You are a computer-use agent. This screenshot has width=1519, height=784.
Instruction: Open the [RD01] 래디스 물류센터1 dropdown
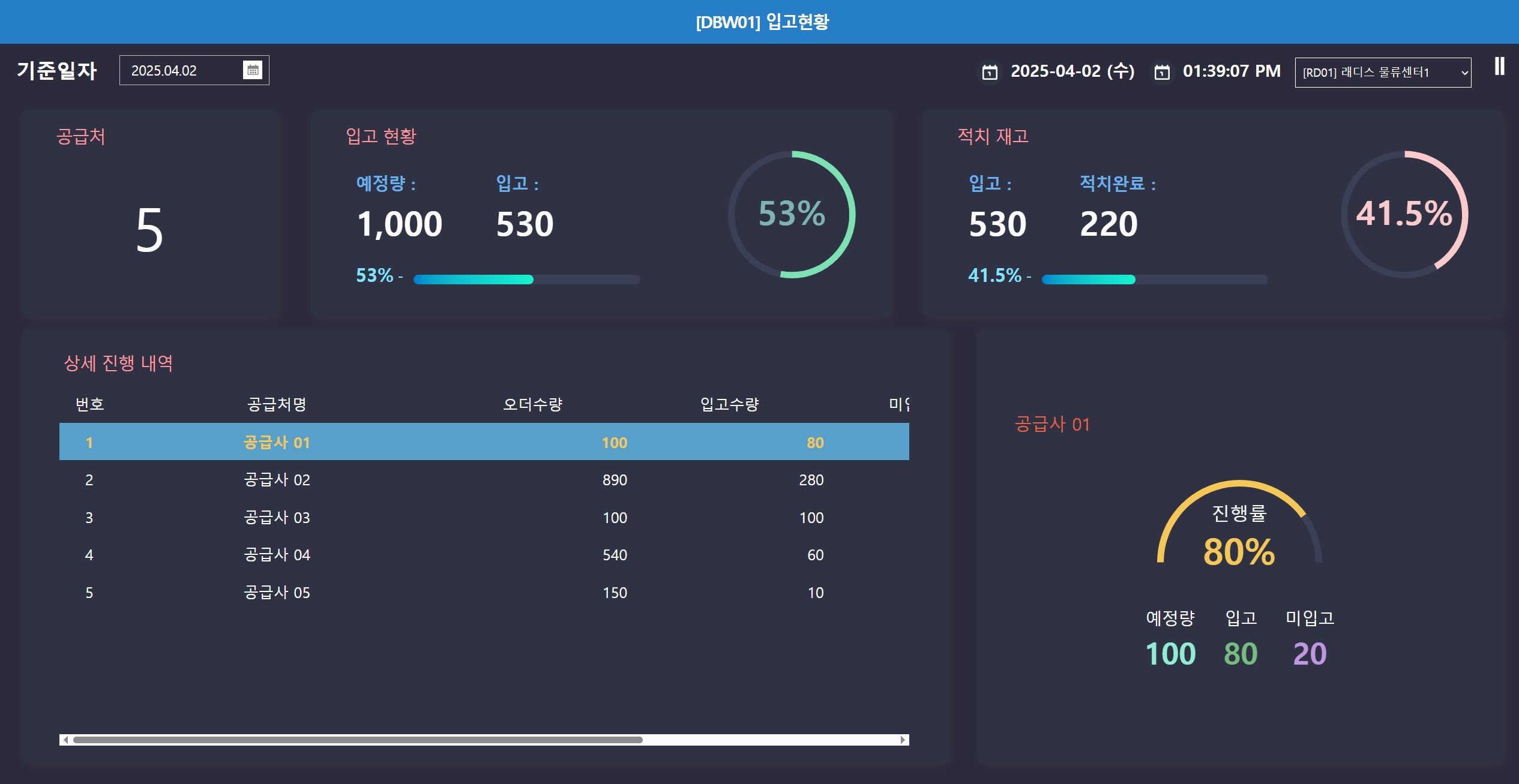tap(1383, 73)
